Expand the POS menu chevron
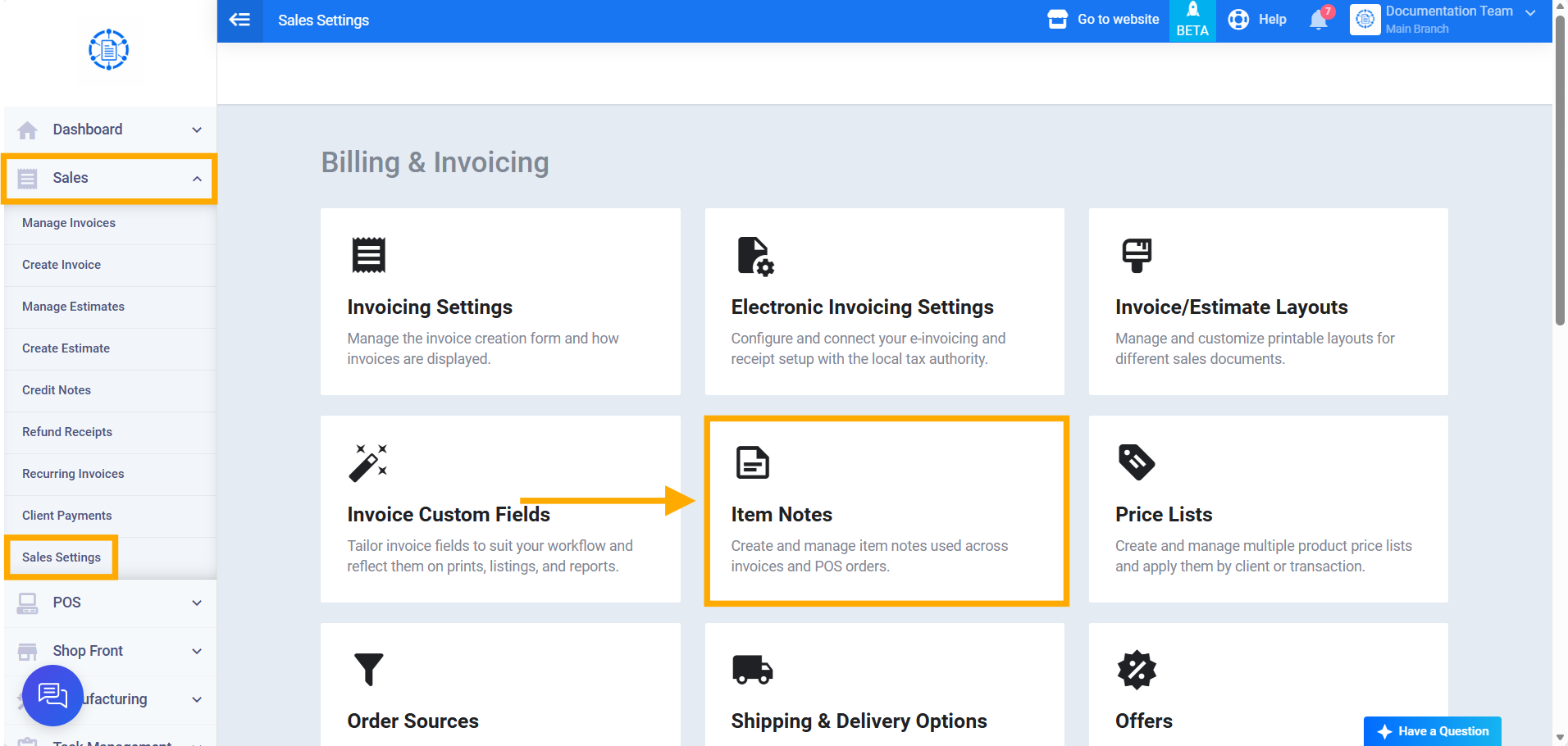 click(x=197, y=603)
